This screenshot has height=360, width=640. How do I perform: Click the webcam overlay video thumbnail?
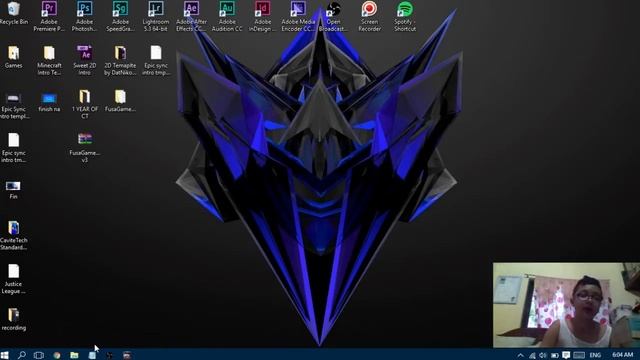[x=566, y=305]
